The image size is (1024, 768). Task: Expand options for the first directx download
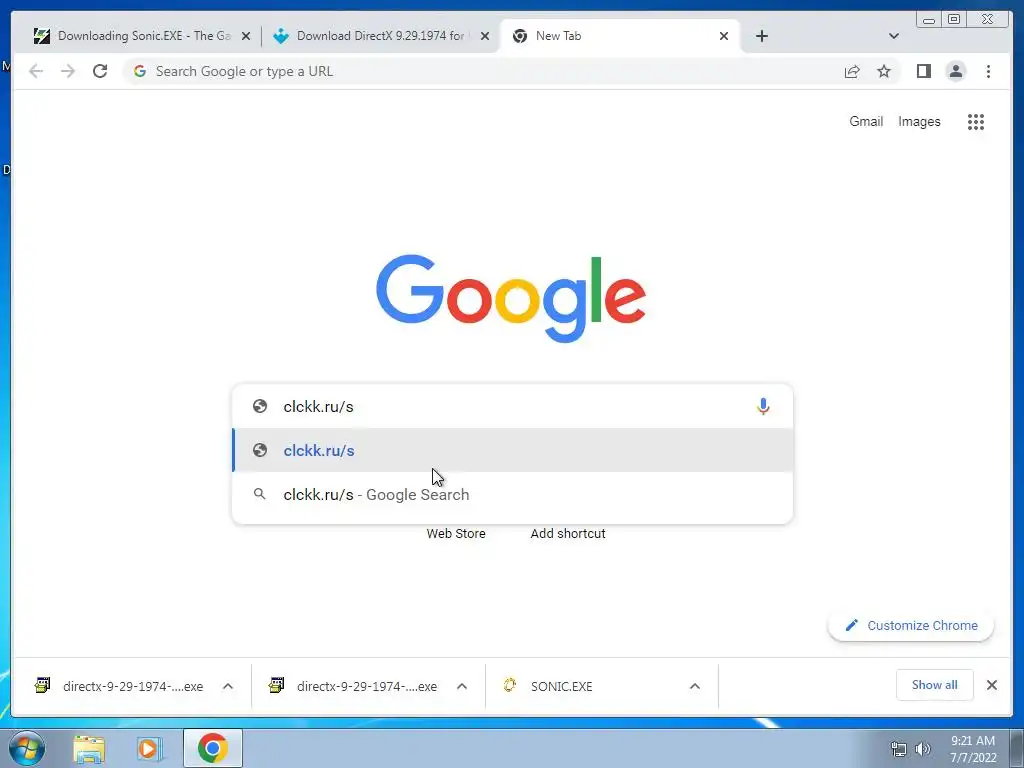coord(228,686)
